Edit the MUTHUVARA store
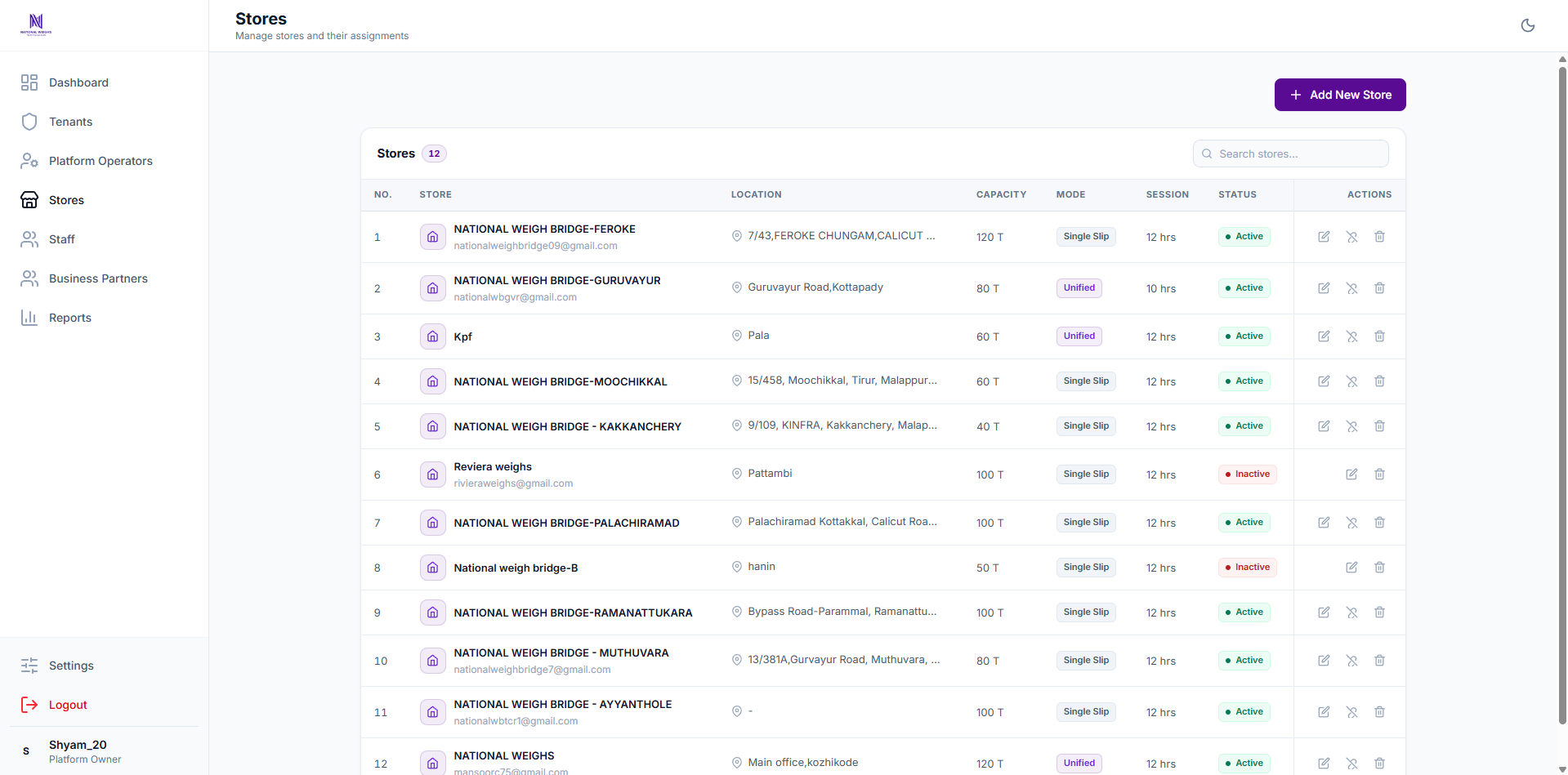Image resolution: width=1568 pixels, height=775 pixels. [1324, 661]
